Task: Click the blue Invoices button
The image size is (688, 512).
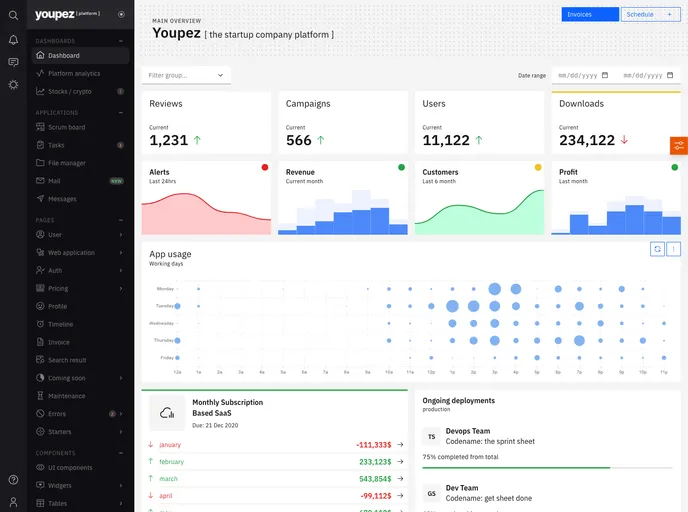Action: [590, 14]
